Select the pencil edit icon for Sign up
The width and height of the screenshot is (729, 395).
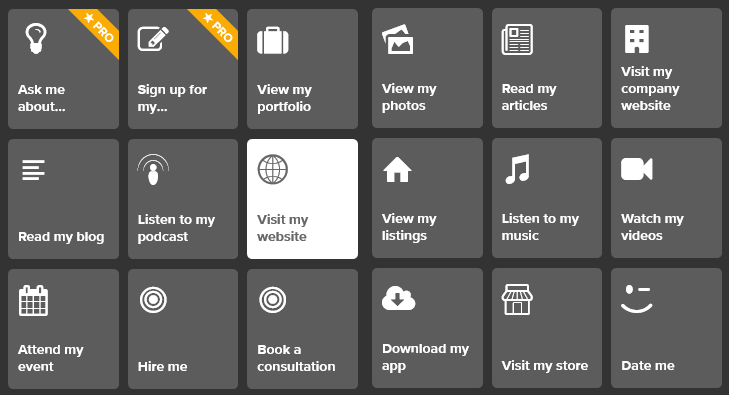153,39
